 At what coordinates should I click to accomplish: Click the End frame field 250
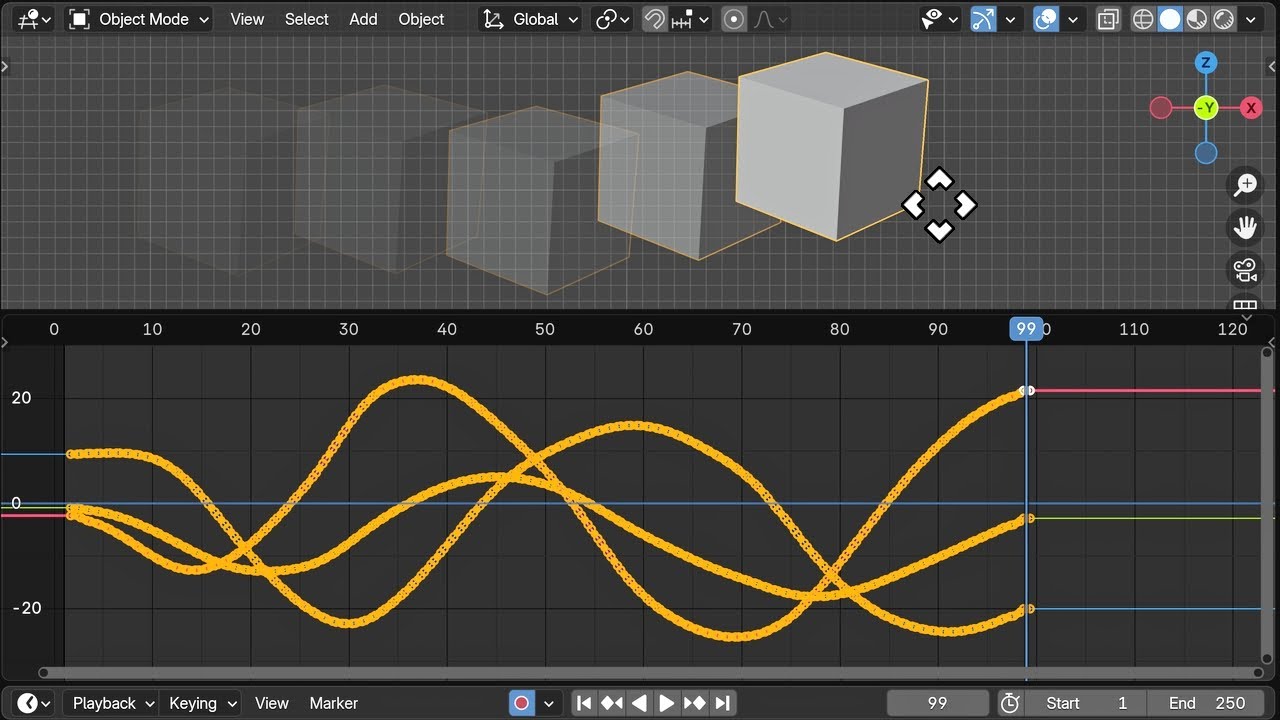coord(1205,703)
